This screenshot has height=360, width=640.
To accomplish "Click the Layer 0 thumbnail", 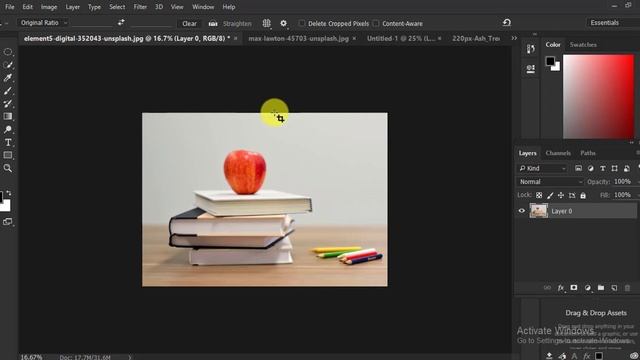I will (x=539, y=211).
